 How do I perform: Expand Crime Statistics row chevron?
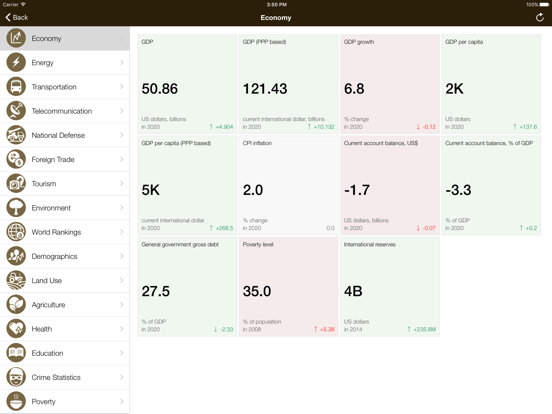(122, 377)
